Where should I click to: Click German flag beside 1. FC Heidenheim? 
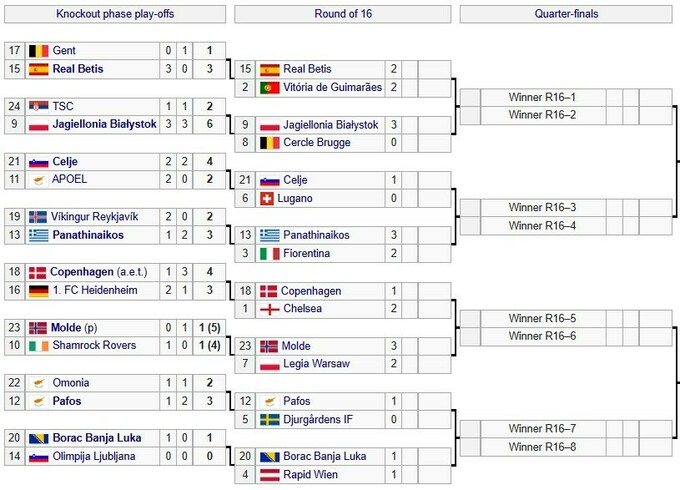pos(38,290)
